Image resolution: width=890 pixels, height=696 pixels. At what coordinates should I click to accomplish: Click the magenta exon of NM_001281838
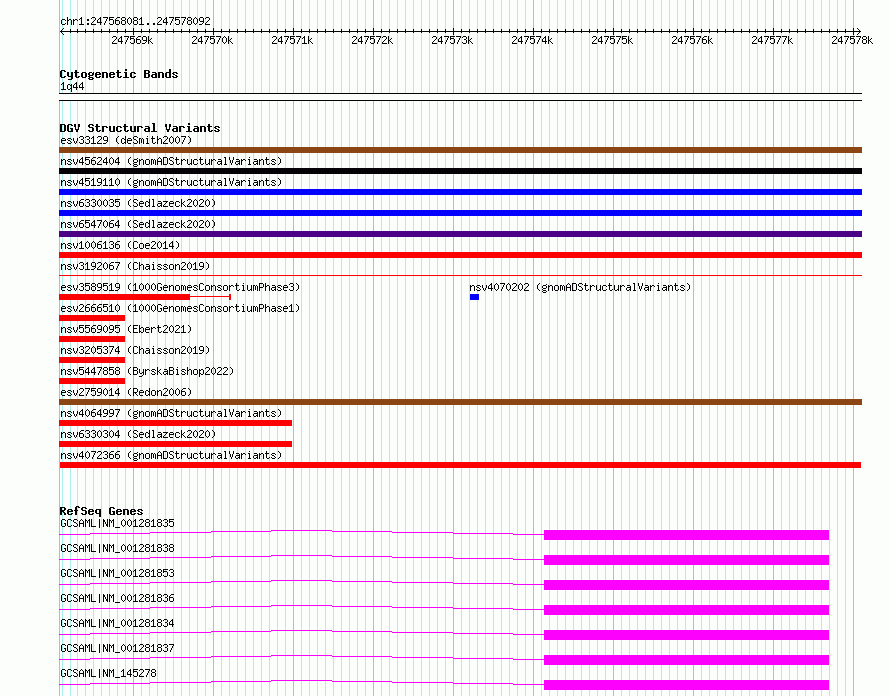(686, 560)
